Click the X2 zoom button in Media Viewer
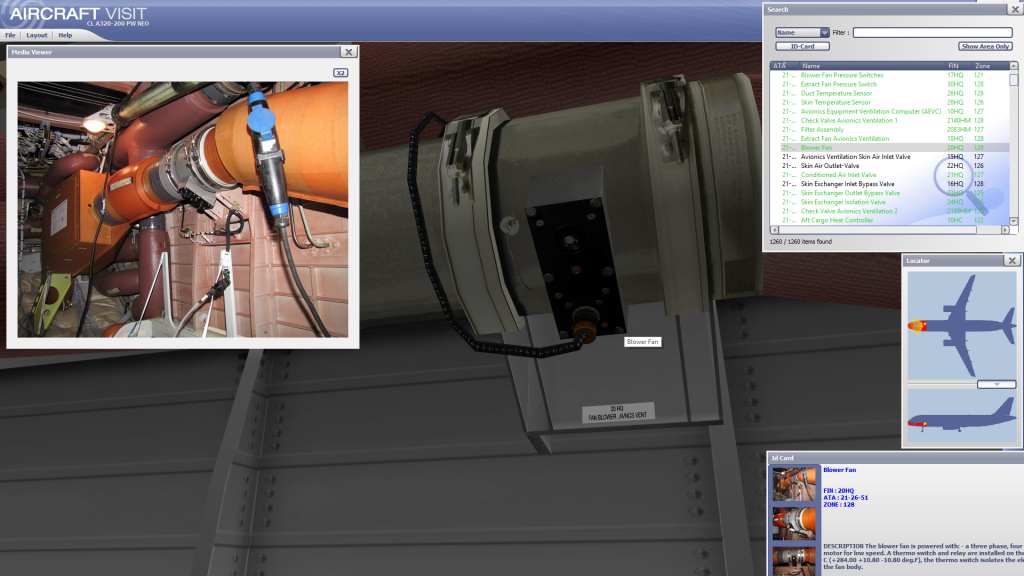Viewport: 1024px width, 576px height. pos(340,72)
